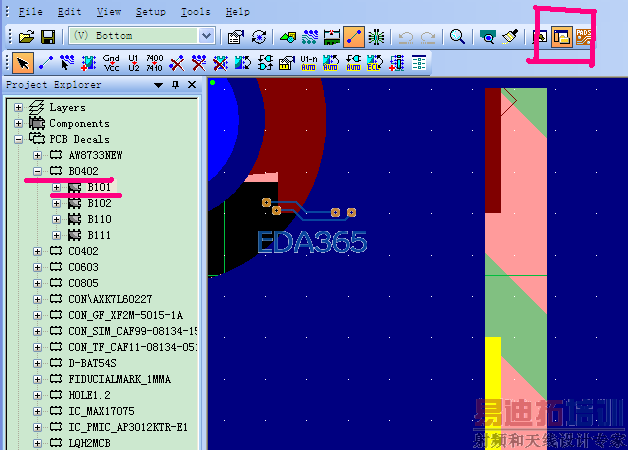Open a design file with the Open icon

point(26,37)
